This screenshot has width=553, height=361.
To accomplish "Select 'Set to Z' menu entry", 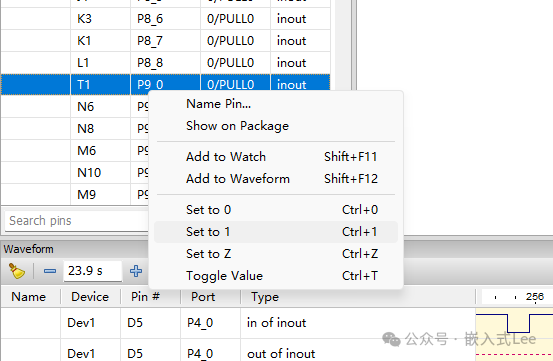I will (x=275, y=253).
